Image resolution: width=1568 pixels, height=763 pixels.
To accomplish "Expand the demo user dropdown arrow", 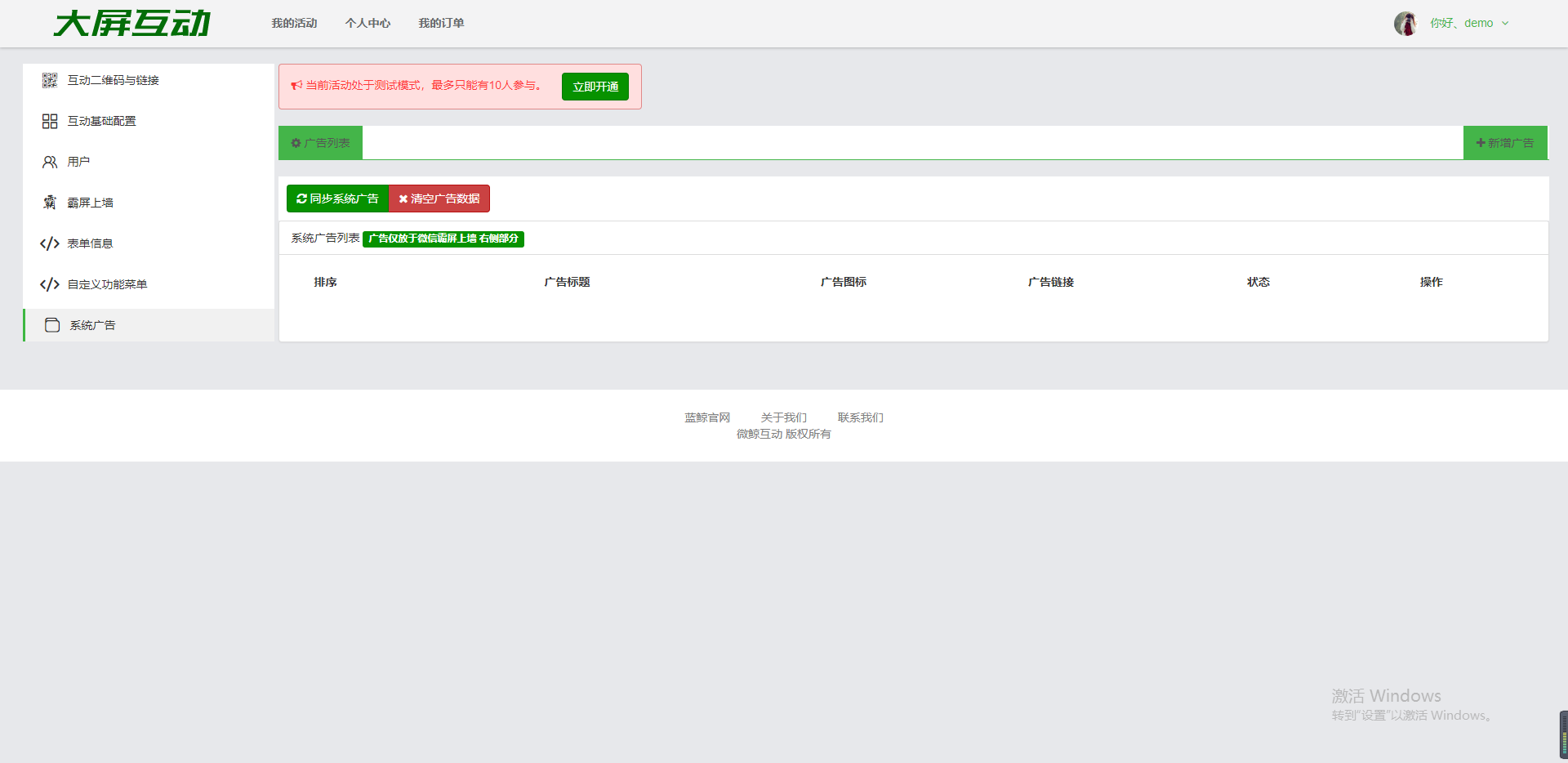I will 1505,24.
